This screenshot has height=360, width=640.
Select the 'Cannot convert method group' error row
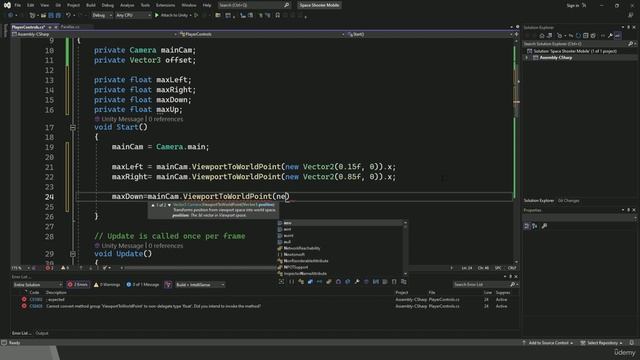[265, 306]
